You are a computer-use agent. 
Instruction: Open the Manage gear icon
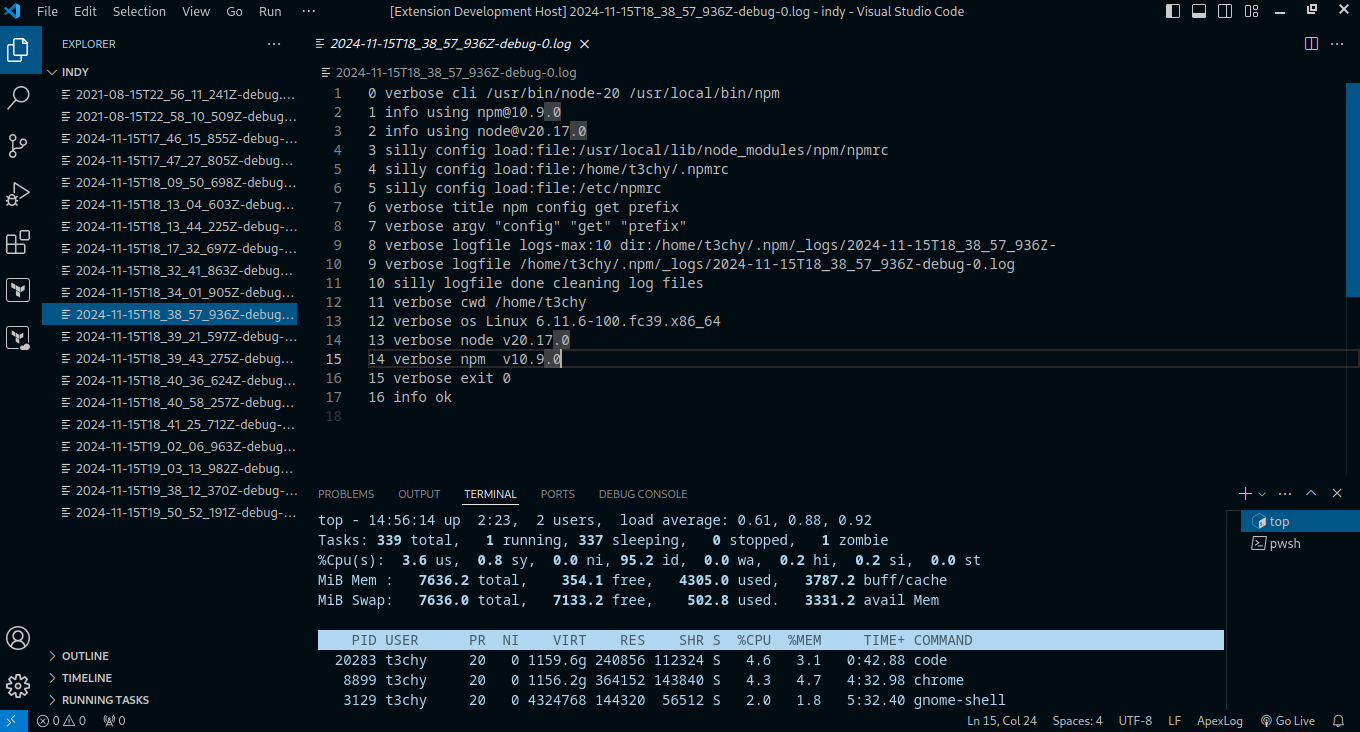pyautogui.click(x=18, y=686)
